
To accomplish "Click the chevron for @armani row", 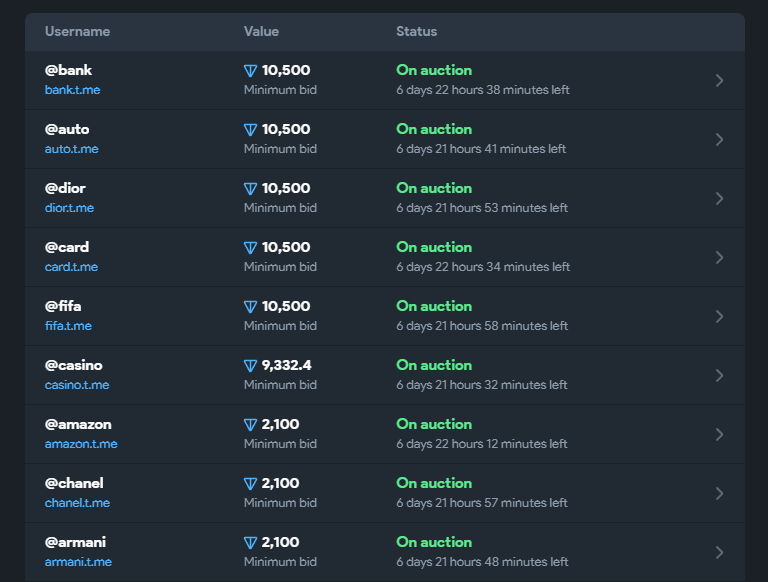I will coord(719,553).
